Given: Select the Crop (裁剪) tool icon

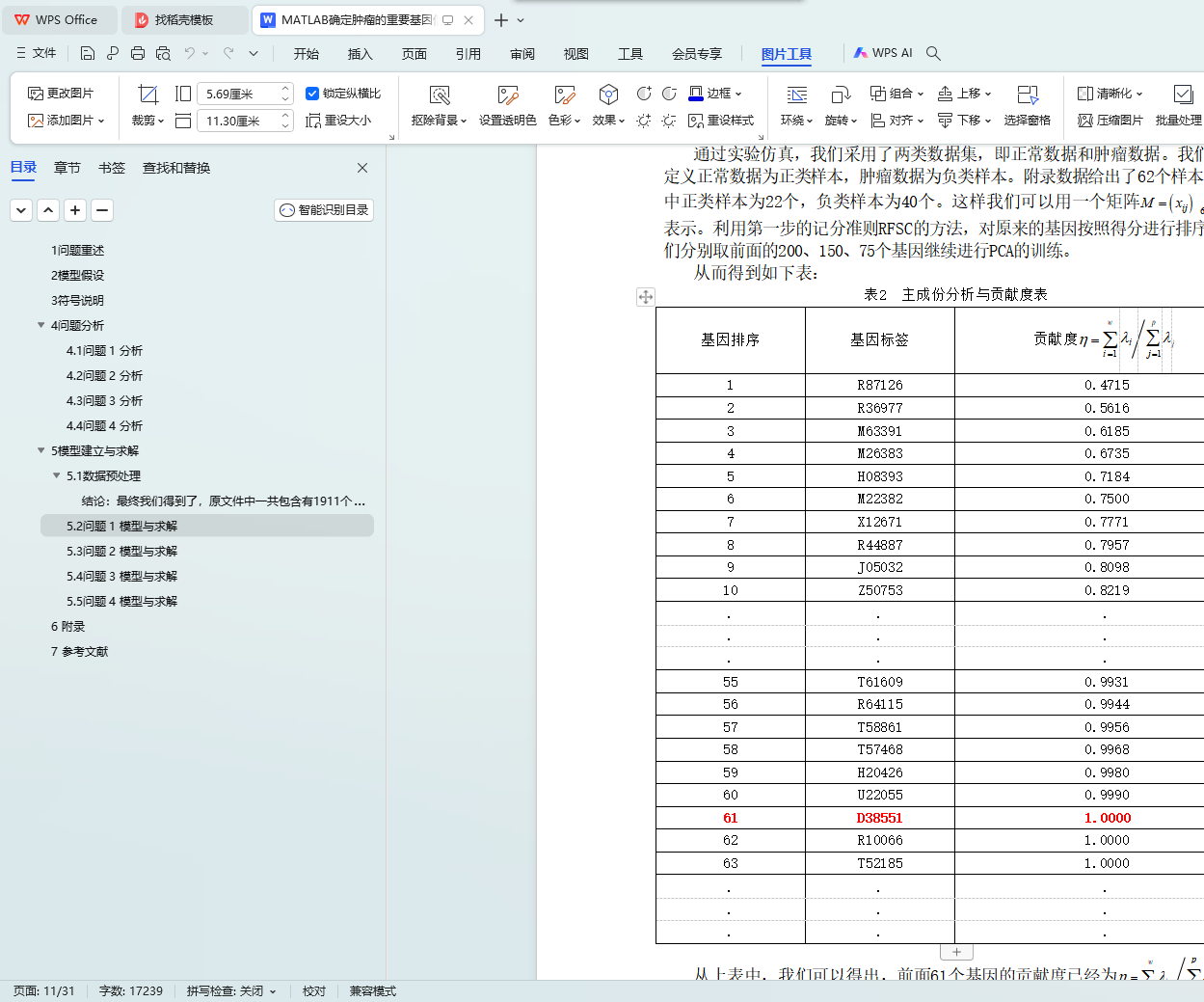Looking at the screenshot, I should 147,94.
